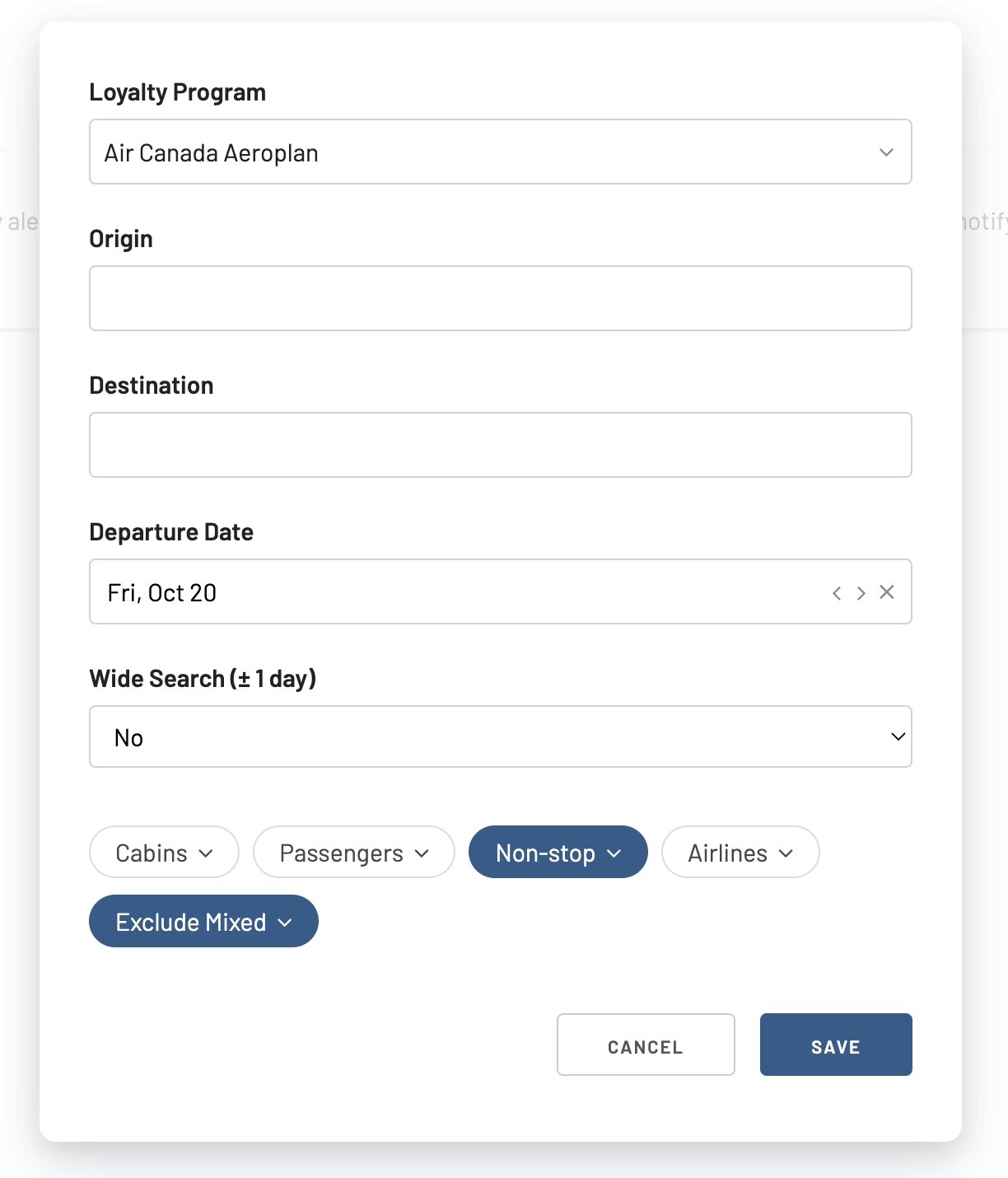Open the Passengers filter menu
1008x1178 pixels.
pyautogui.click(x=354, y=852)
